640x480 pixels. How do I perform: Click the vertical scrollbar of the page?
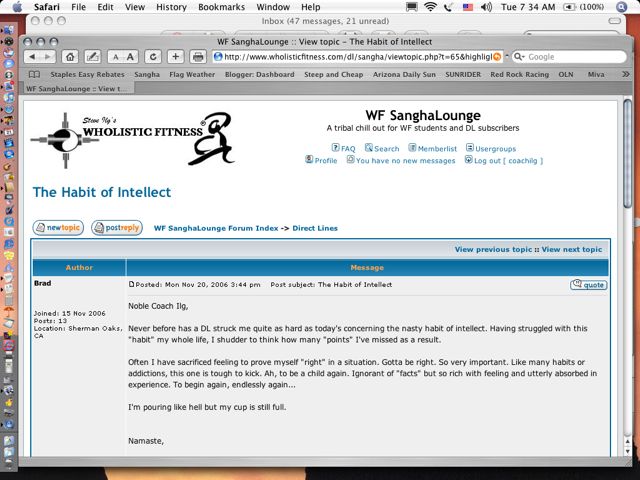click(627, 300)
